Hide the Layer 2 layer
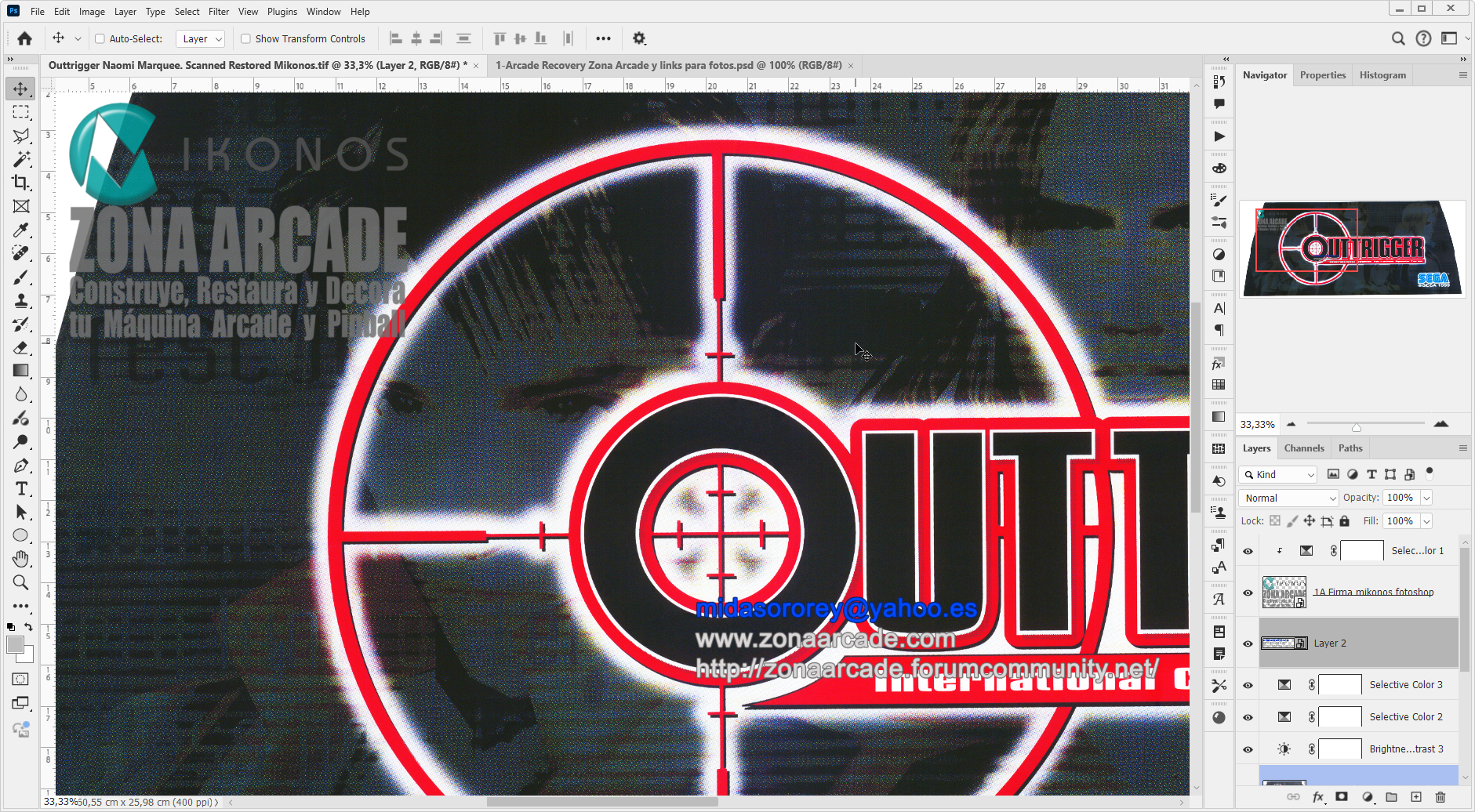Viewport: 1475px width, 812px height. point(1248,643)
